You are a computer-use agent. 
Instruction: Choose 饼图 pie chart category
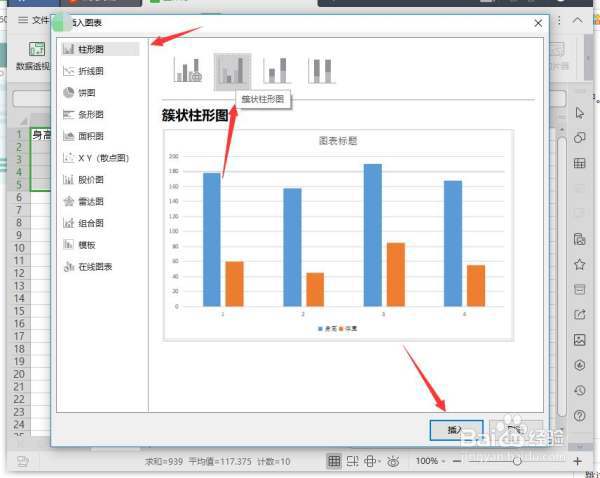pyautogui.click(x=80, y=93)
